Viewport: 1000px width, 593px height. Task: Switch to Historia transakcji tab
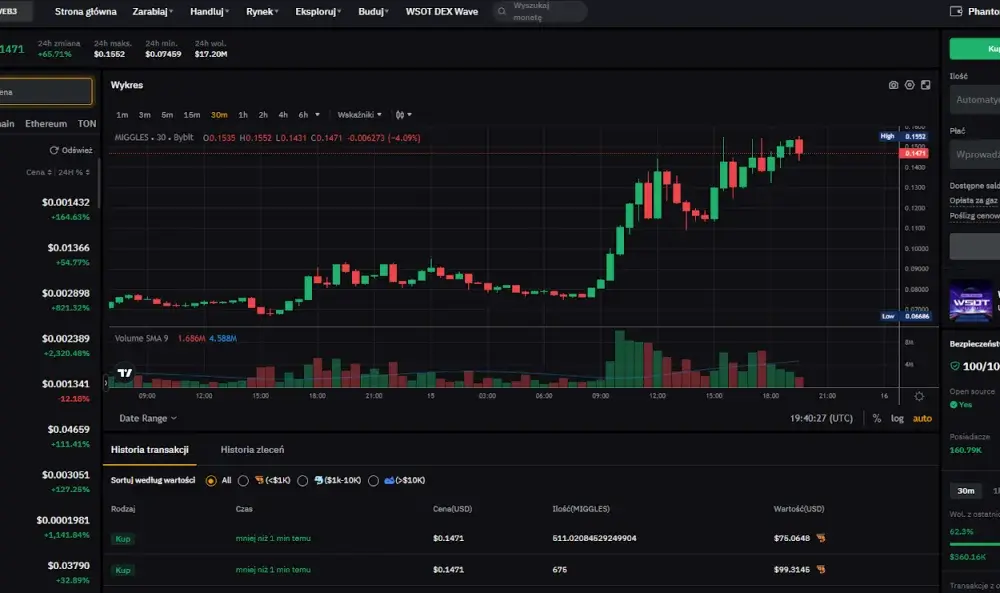150,450
